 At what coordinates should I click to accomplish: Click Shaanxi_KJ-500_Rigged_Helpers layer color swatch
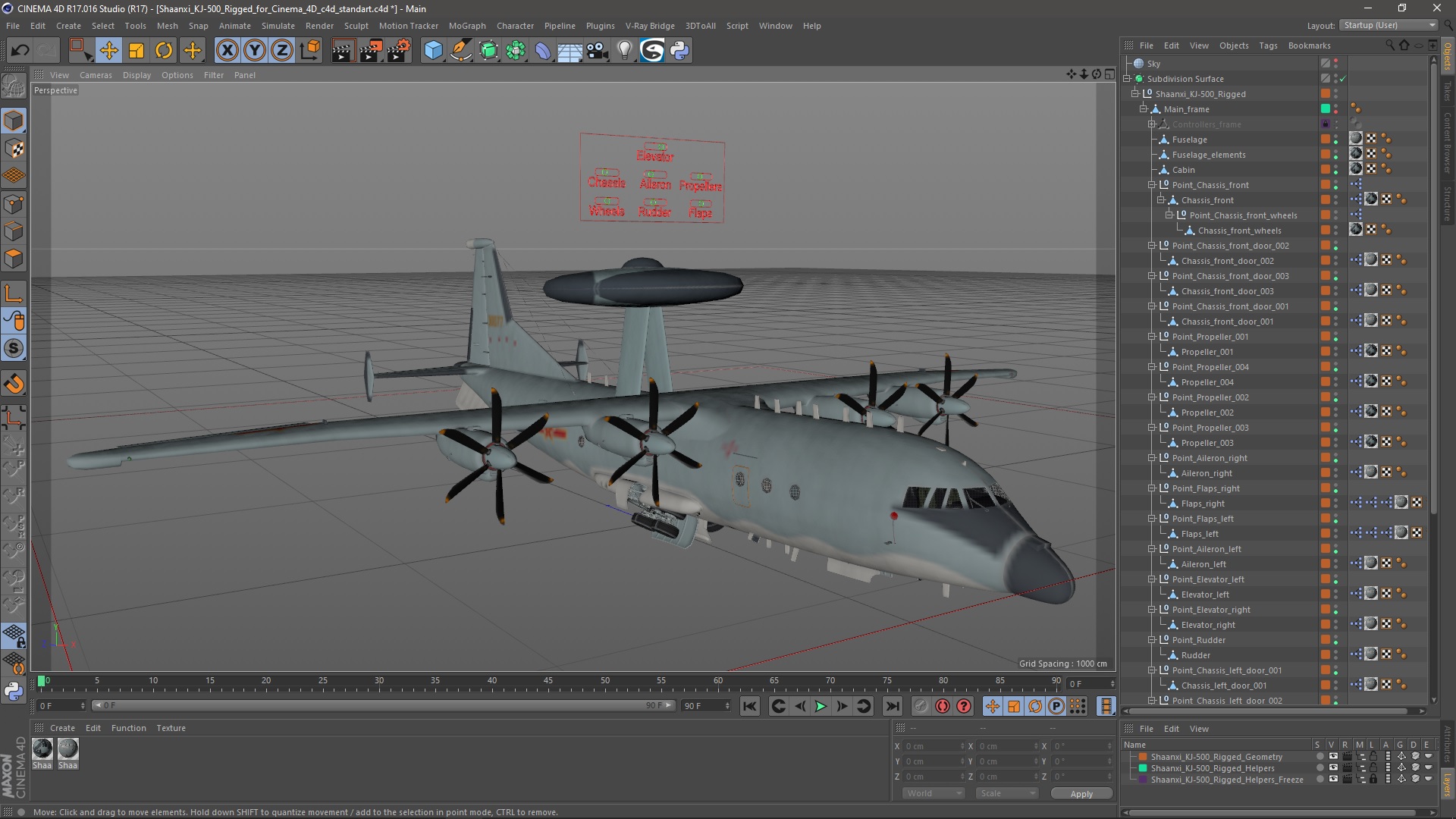coord(1143,768)
